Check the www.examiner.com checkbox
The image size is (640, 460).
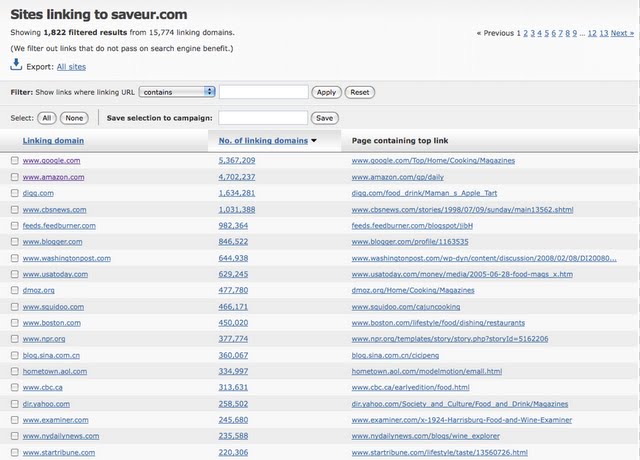pos(15,420)
